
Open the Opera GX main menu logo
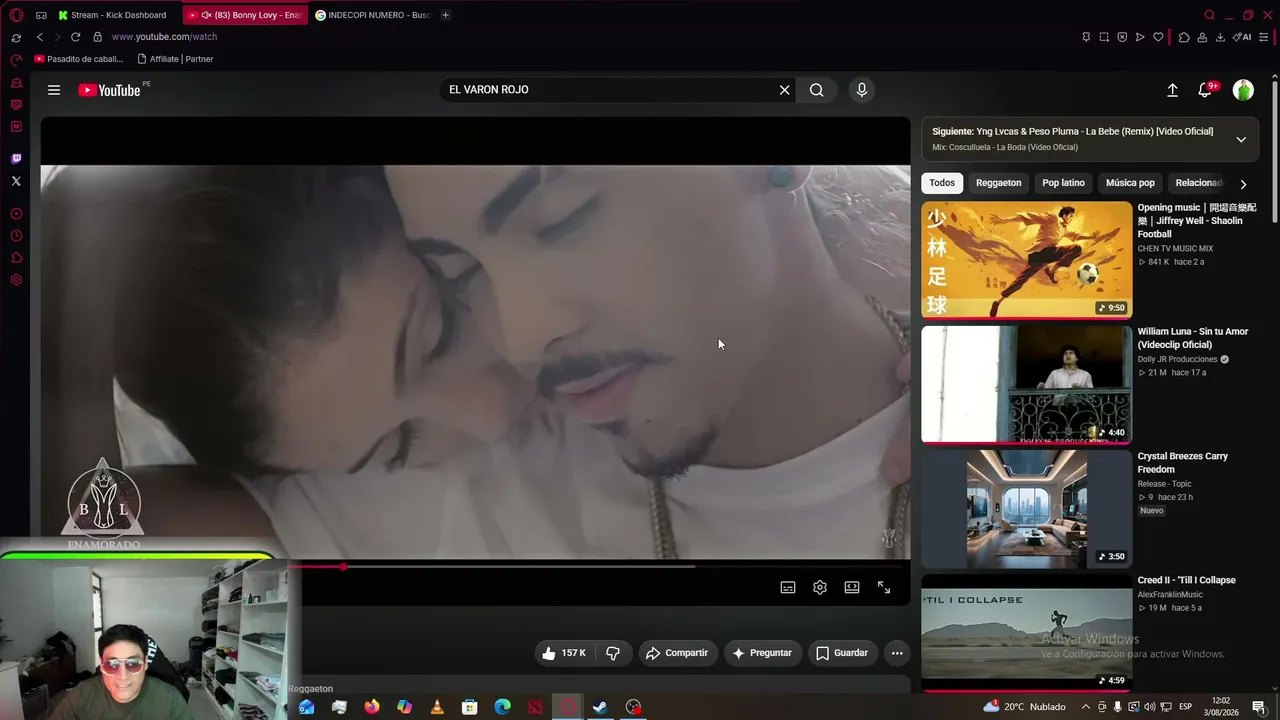[16, 15]
